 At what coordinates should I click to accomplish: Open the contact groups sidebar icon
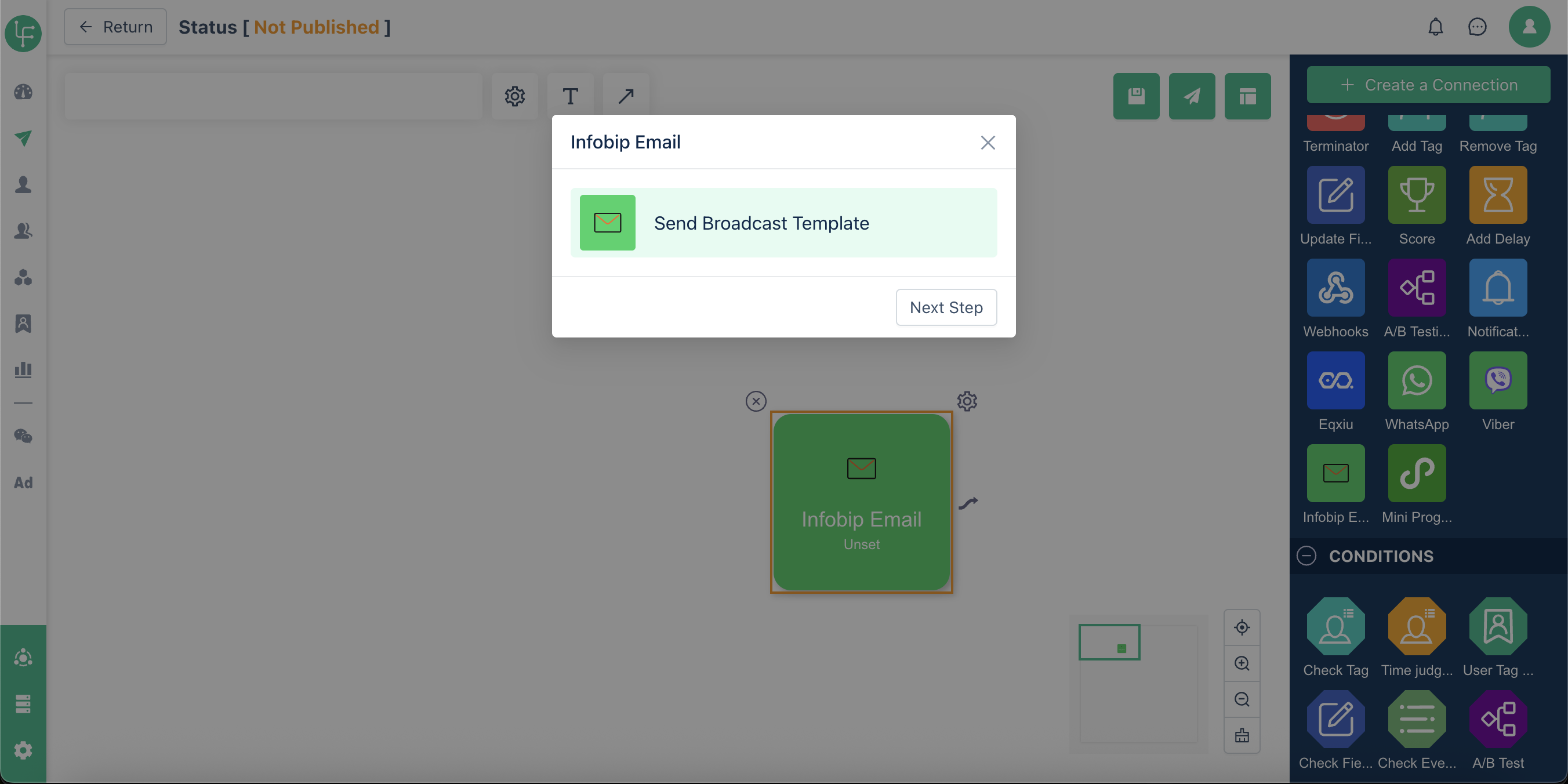[x=23, y=231]
